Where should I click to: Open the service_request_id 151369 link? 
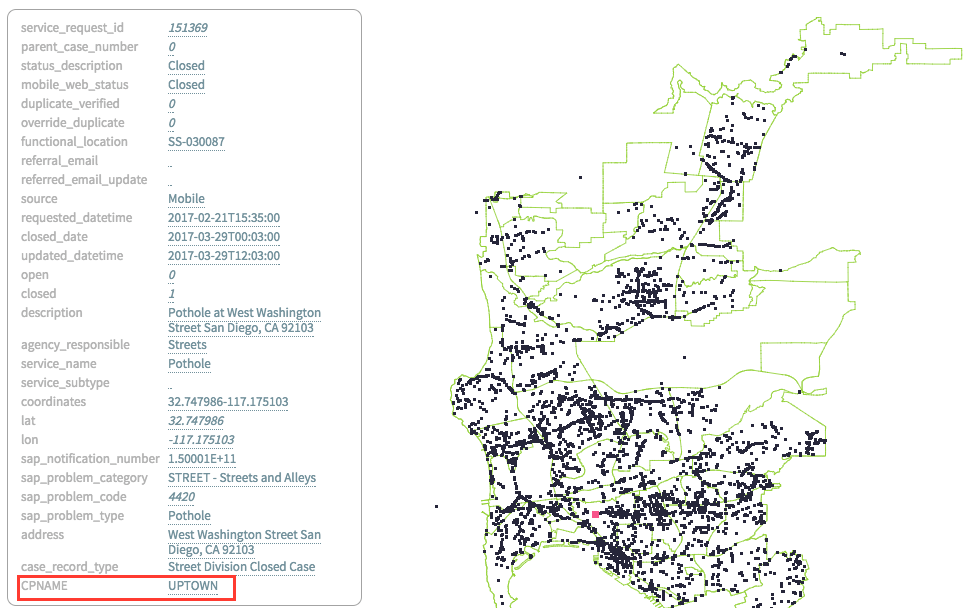pyautogui.click(x=188, y=27)
